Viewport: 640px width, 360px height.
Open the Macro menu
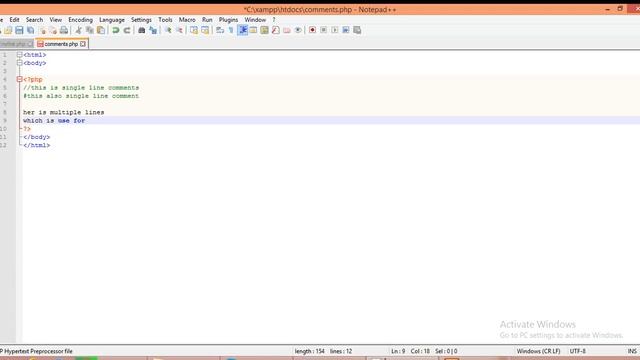coord(187,20)
